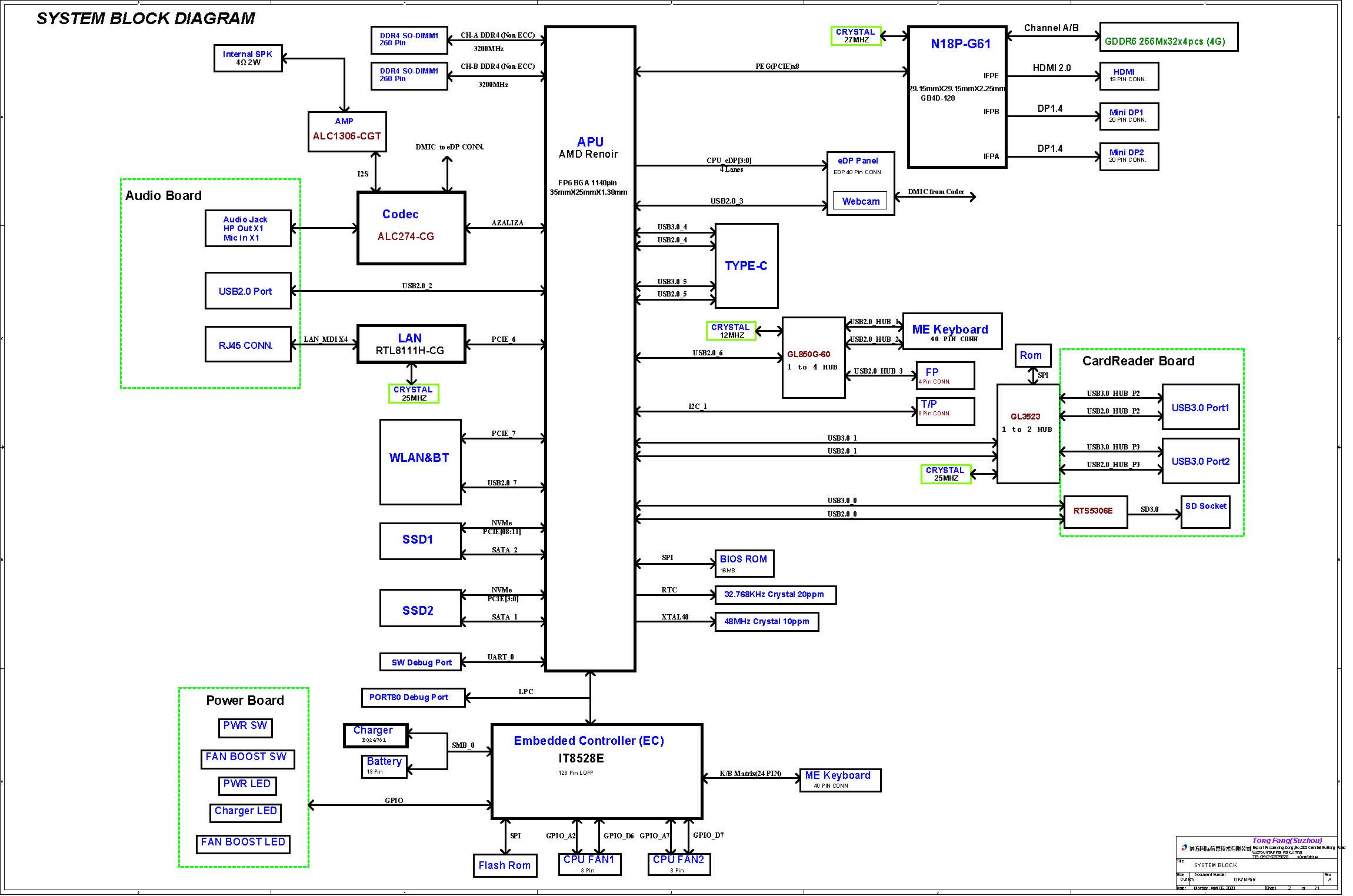This screenshot has width=1353, height=896.
Task: Click the "GDDR6 256Mx32x4pcs (4G)" block
Action: click(x=1168, y=37)
